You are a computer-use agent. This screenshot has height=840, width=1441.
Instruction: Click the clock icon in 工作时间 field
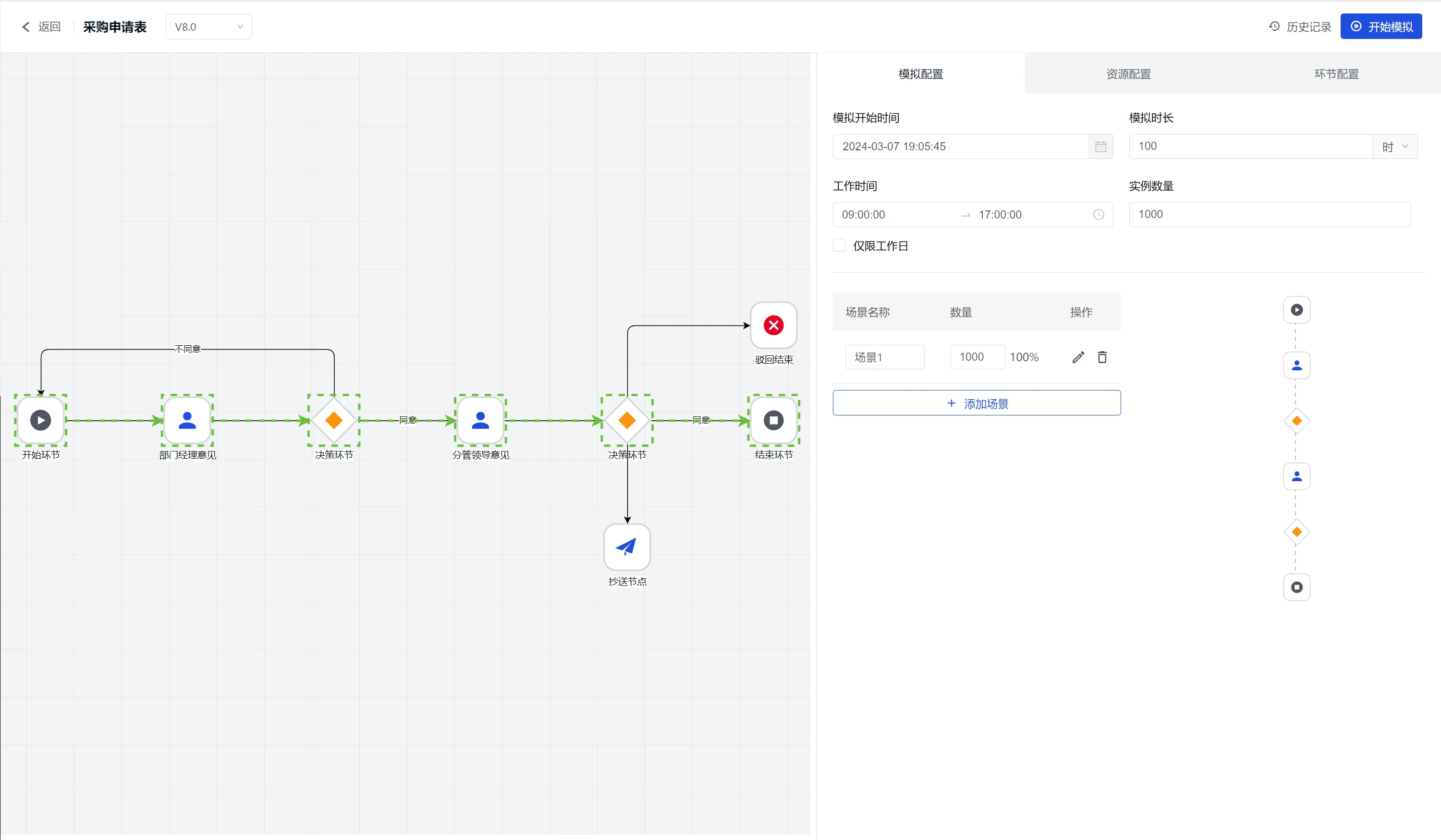click(x=1099, y=214)
